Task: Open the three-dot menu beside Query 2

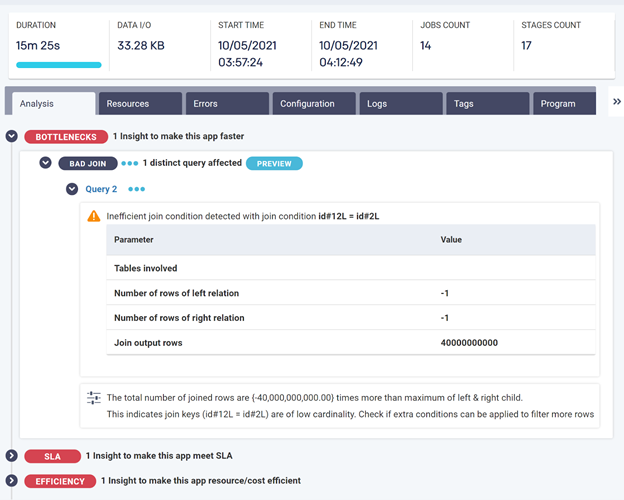Action: [136, 189]
